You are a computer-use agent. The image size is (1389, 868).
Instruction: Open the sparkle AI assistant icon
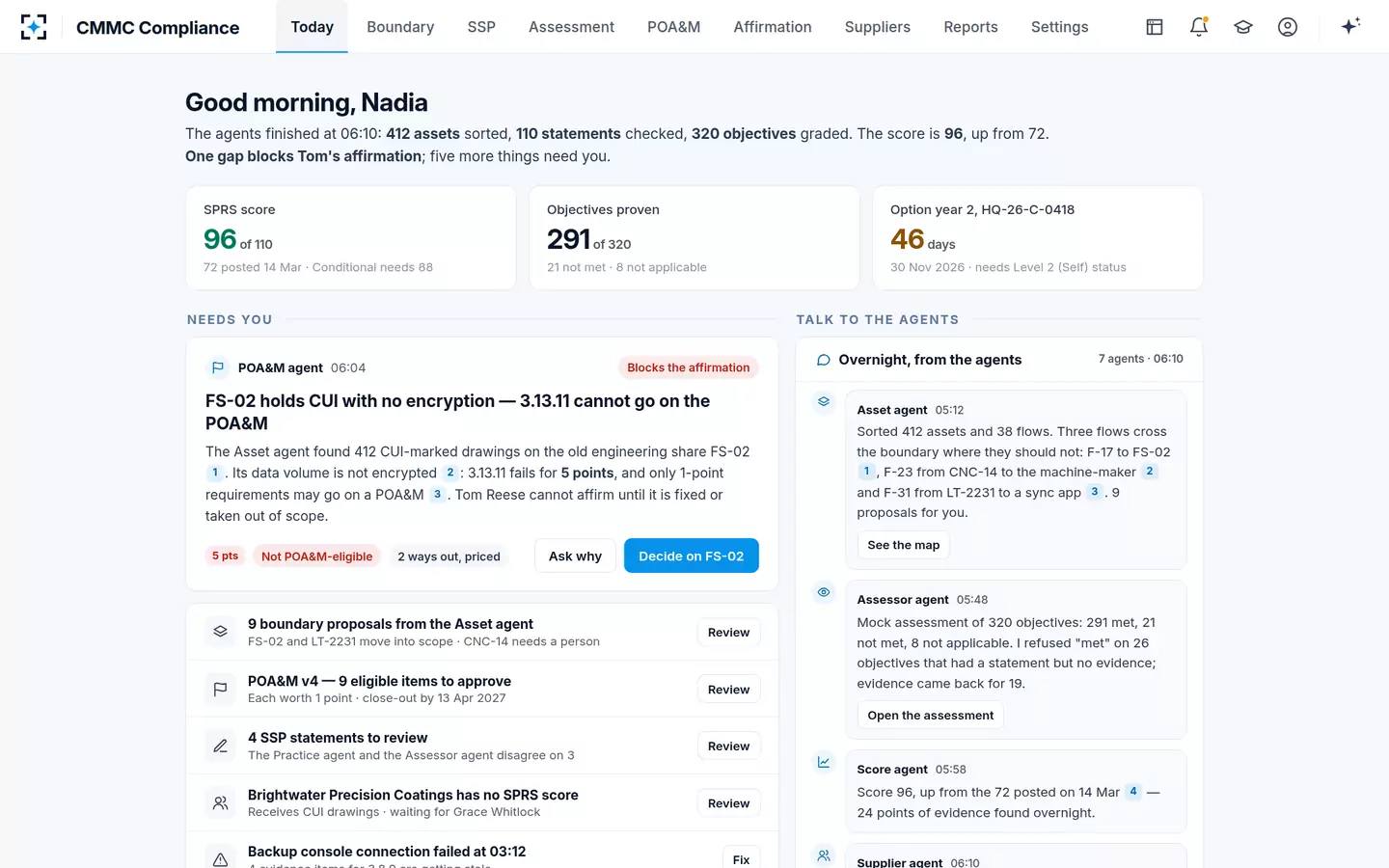1350,26
